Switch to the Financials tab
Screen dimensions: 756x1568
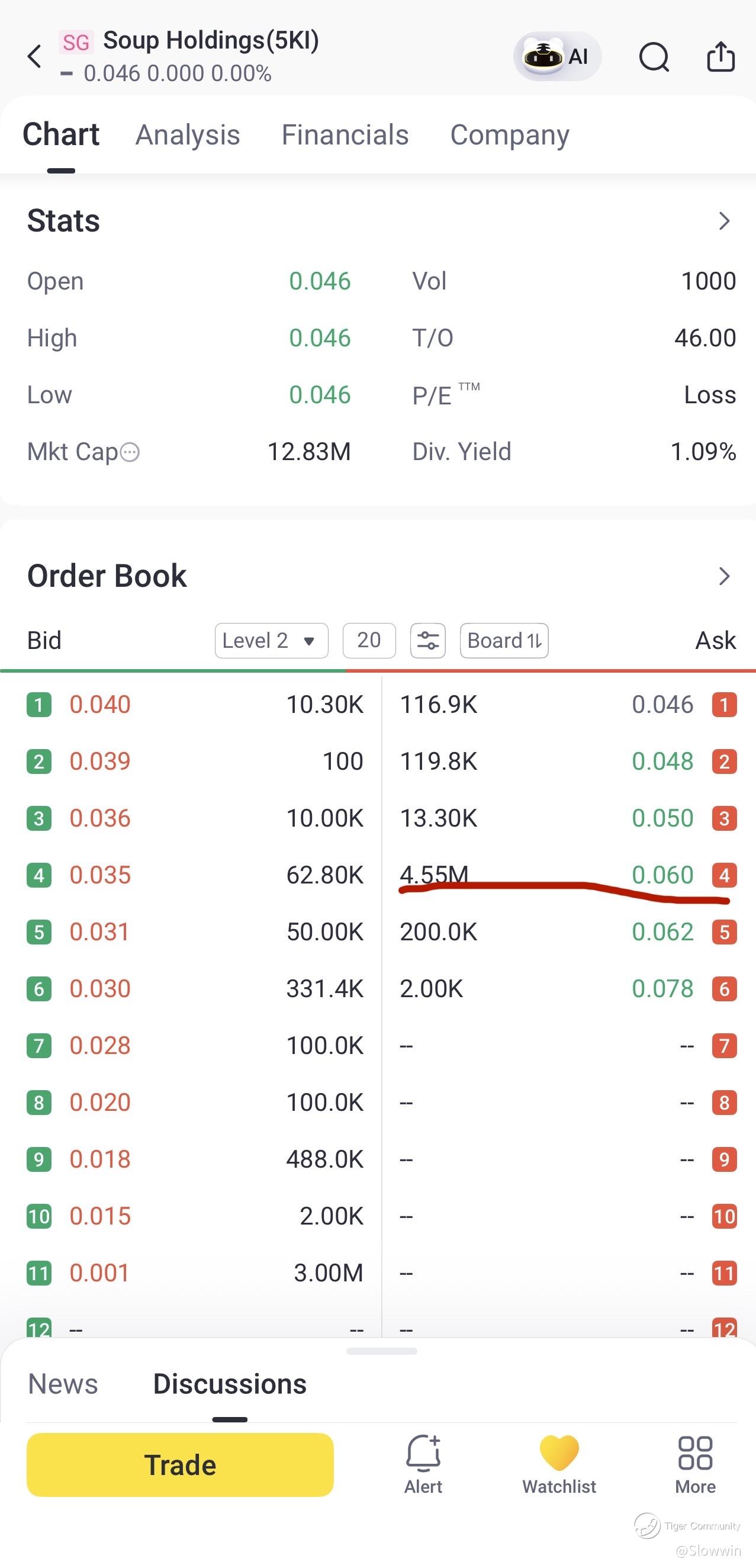(345, 135)
